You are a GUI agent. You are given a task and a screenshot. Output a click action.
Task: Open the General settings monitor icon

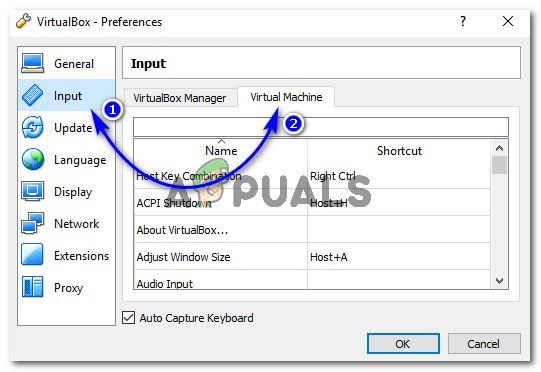32,63
